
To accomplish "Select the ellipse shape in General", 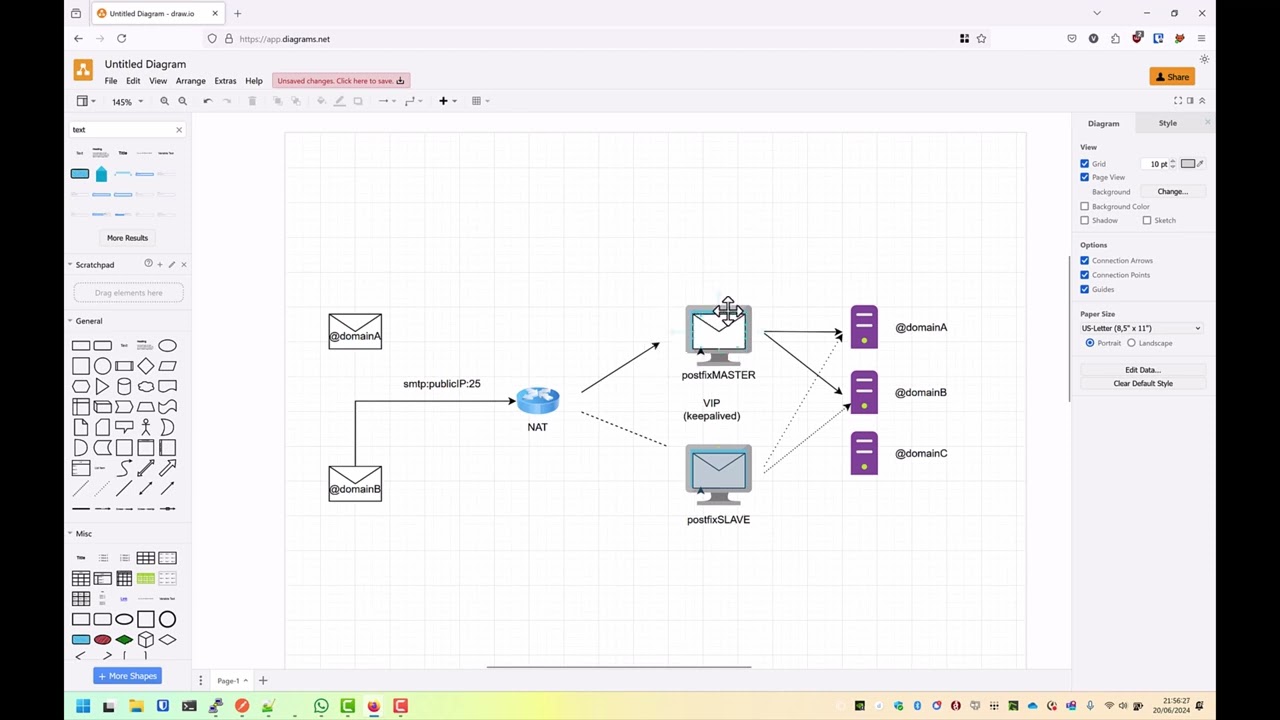I will click(x=167, y=346).
